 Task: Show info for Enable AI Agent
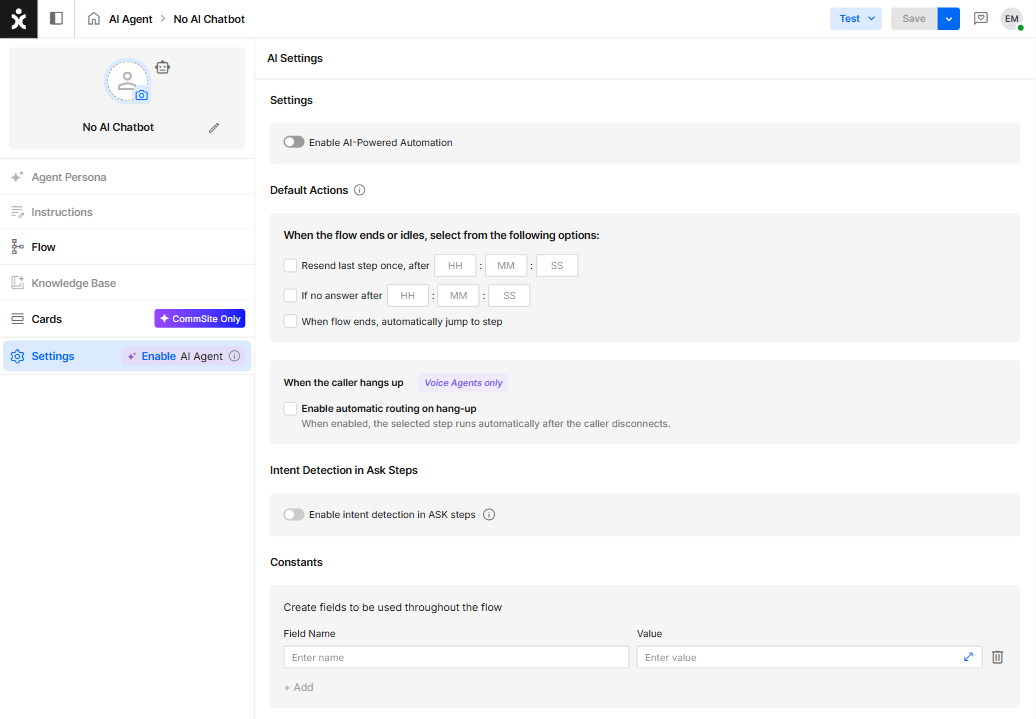coord(235,356)
